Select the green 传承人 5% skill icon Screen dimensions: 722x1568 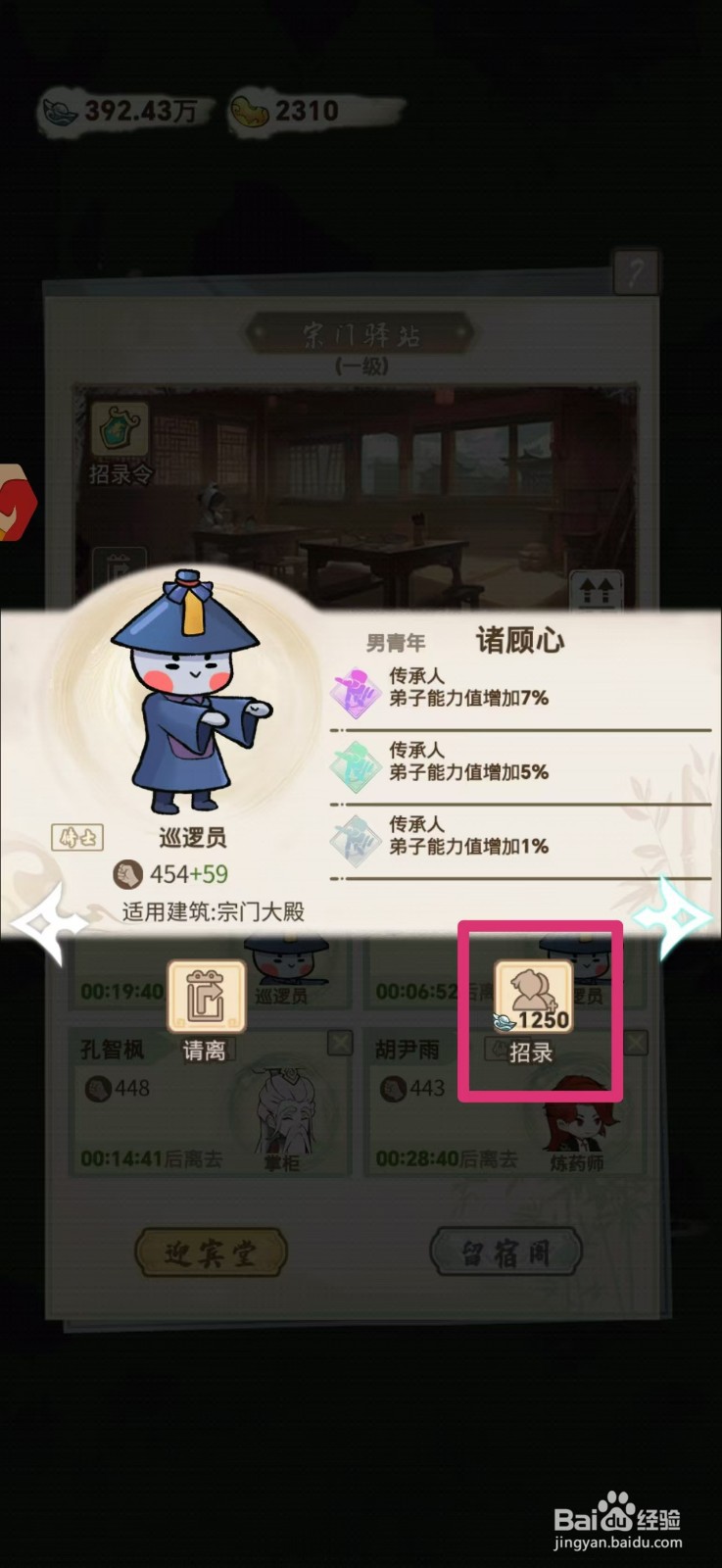pyautogui.click(x=356, y=765)
